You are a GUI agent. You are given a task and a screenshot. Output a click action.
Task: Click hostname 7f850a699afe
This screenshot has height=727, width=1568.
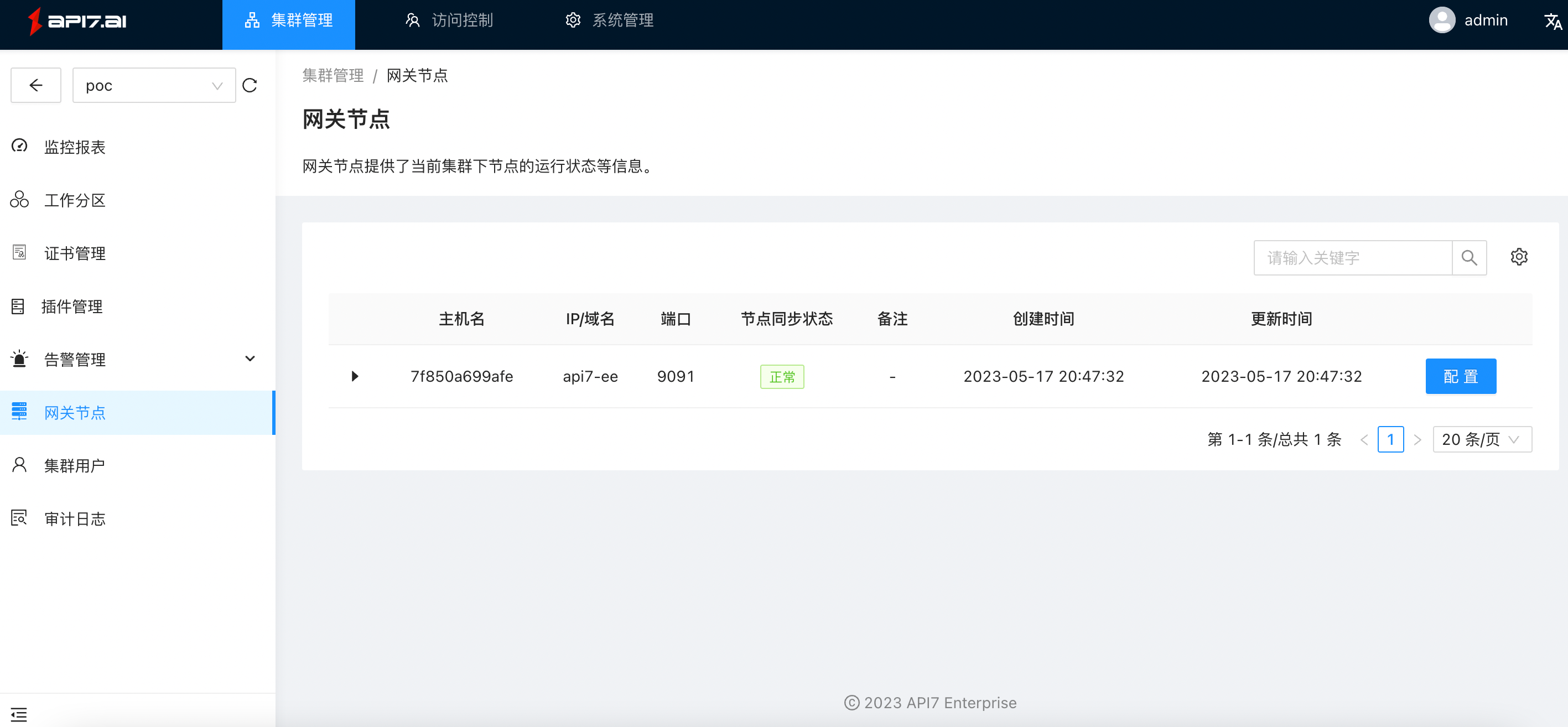[x=462, y=376]
